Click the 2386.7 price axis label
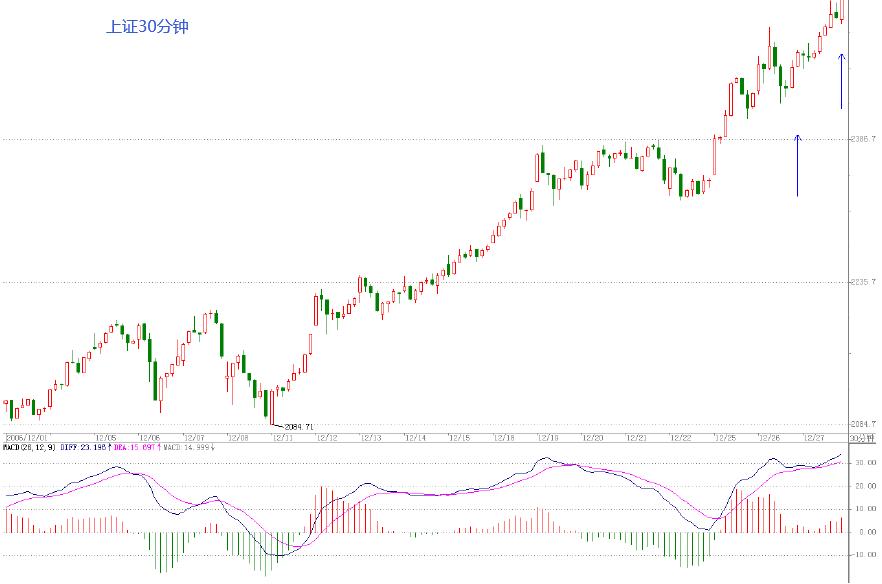Image resolution: width=882 pixels, height=584 pixels. [x=863, y=139]
